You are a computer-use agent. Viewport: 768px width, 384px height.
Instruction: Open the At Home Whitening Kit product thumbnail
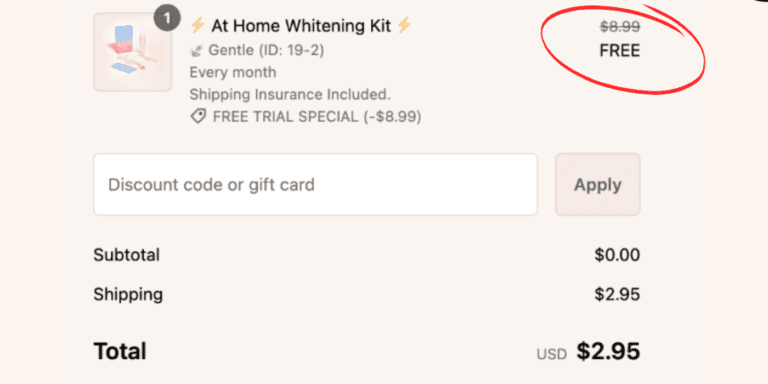pyautogui.click(x=132, y=52)
